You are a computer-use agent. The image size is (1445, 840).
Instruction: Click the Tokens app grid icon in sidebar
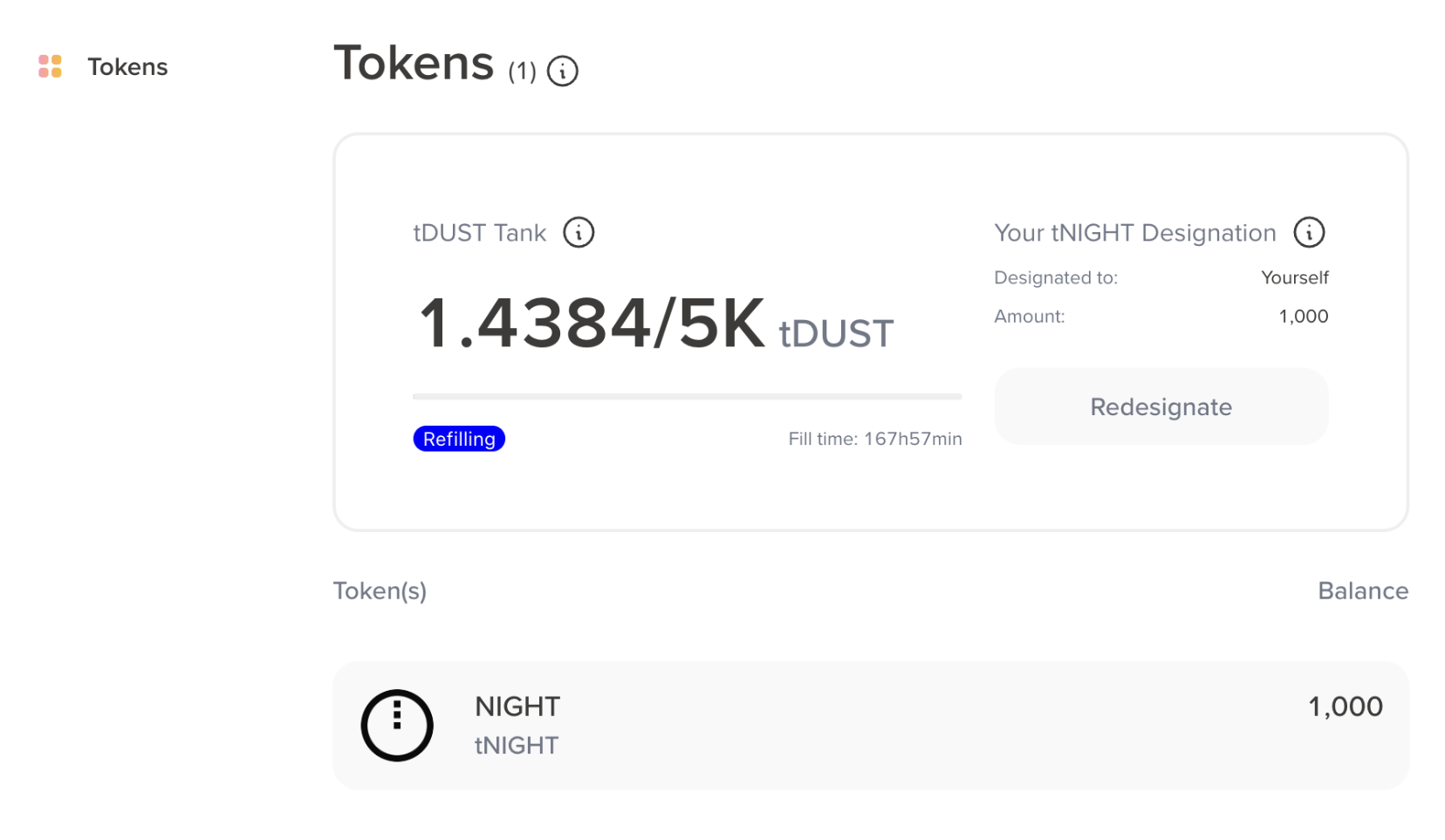pos(50,65)
